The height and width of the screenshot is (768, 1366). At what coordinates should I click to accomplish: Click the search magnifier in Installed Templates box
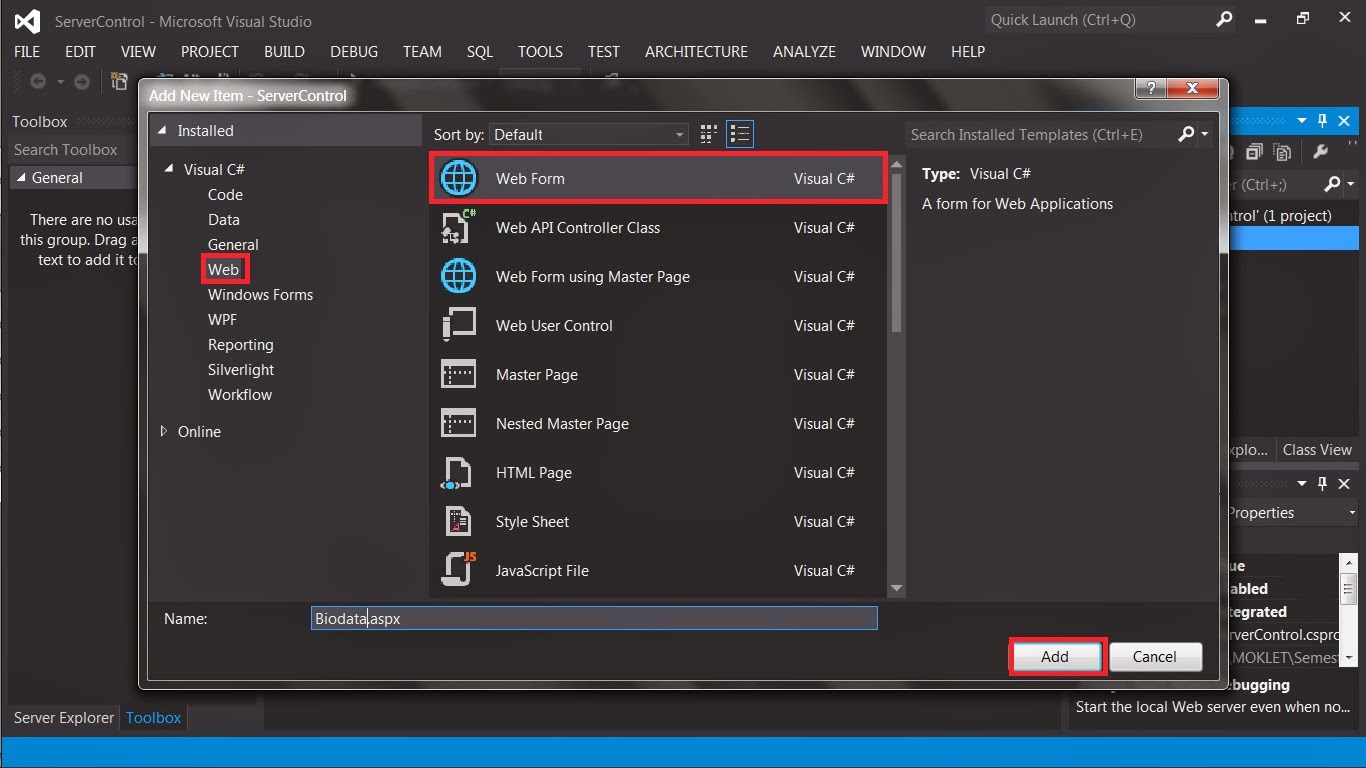1186,134
